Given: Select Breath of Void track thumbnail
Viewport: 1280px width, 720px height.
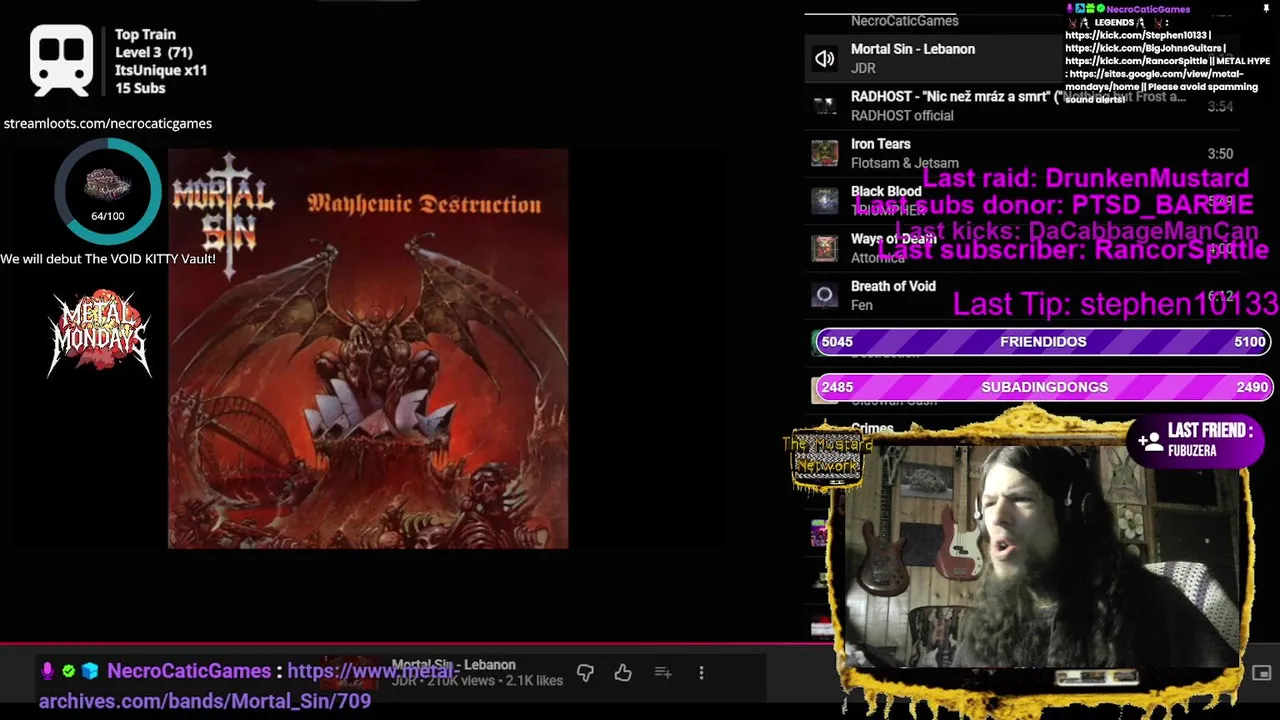Looking at the screenshot, I should click(x=824, y=295).
